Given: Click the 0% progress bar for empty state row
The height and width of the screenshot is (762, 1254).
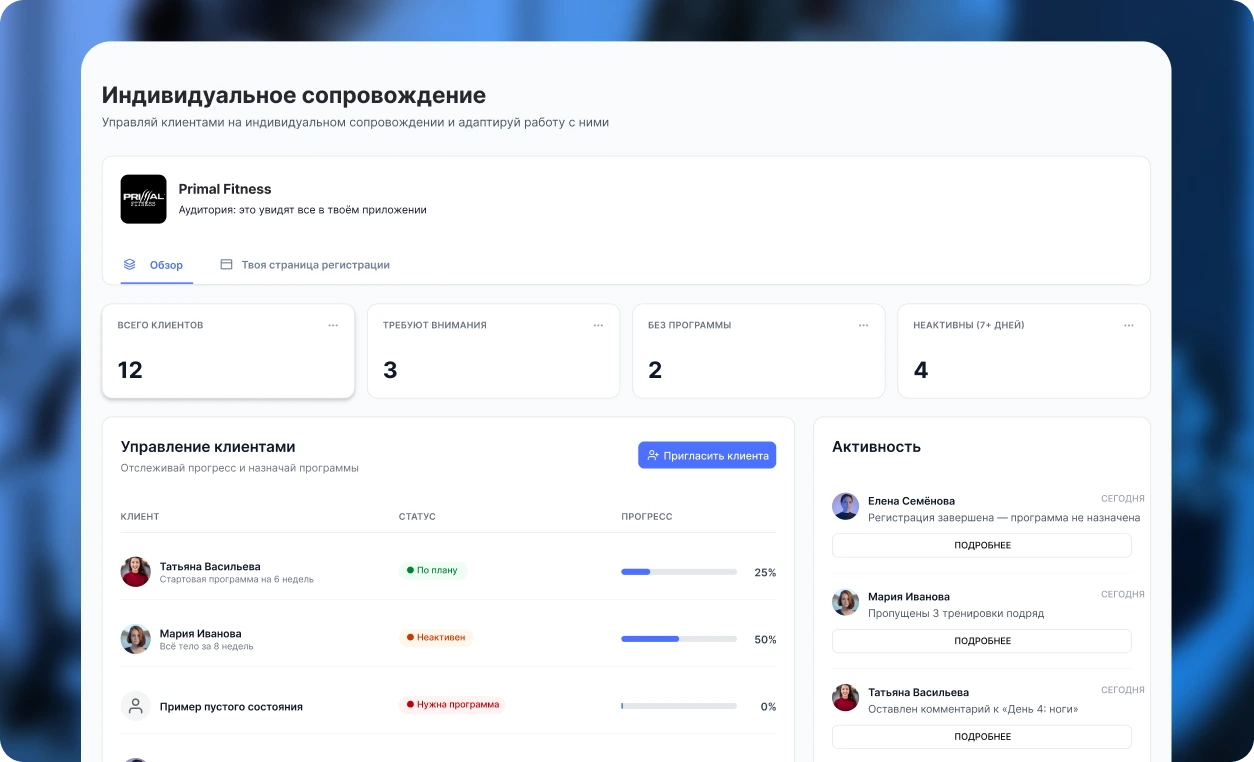Looking at the screenshot, I should click(x=679, y=706).
